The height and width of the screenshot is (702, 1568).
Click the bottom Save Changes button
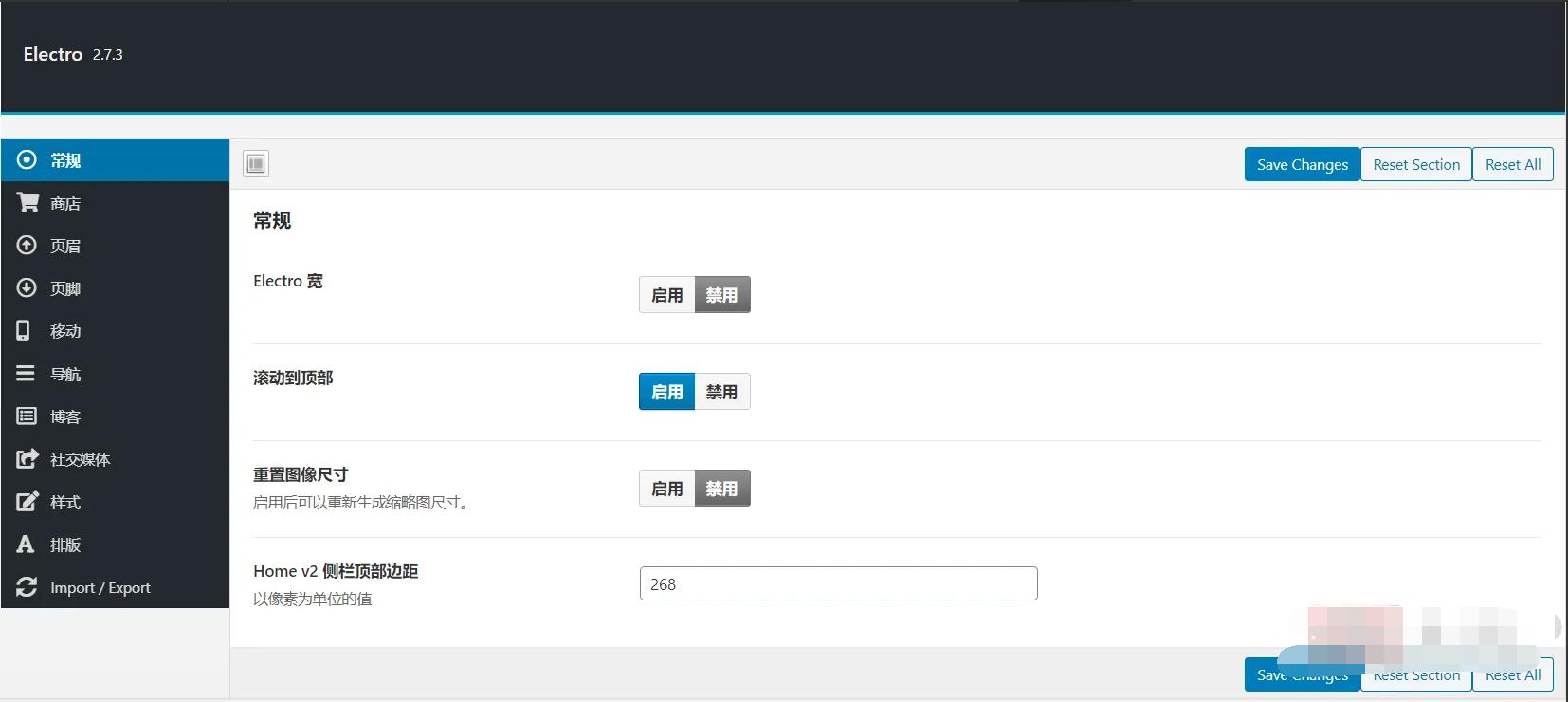coord(1303,674)
